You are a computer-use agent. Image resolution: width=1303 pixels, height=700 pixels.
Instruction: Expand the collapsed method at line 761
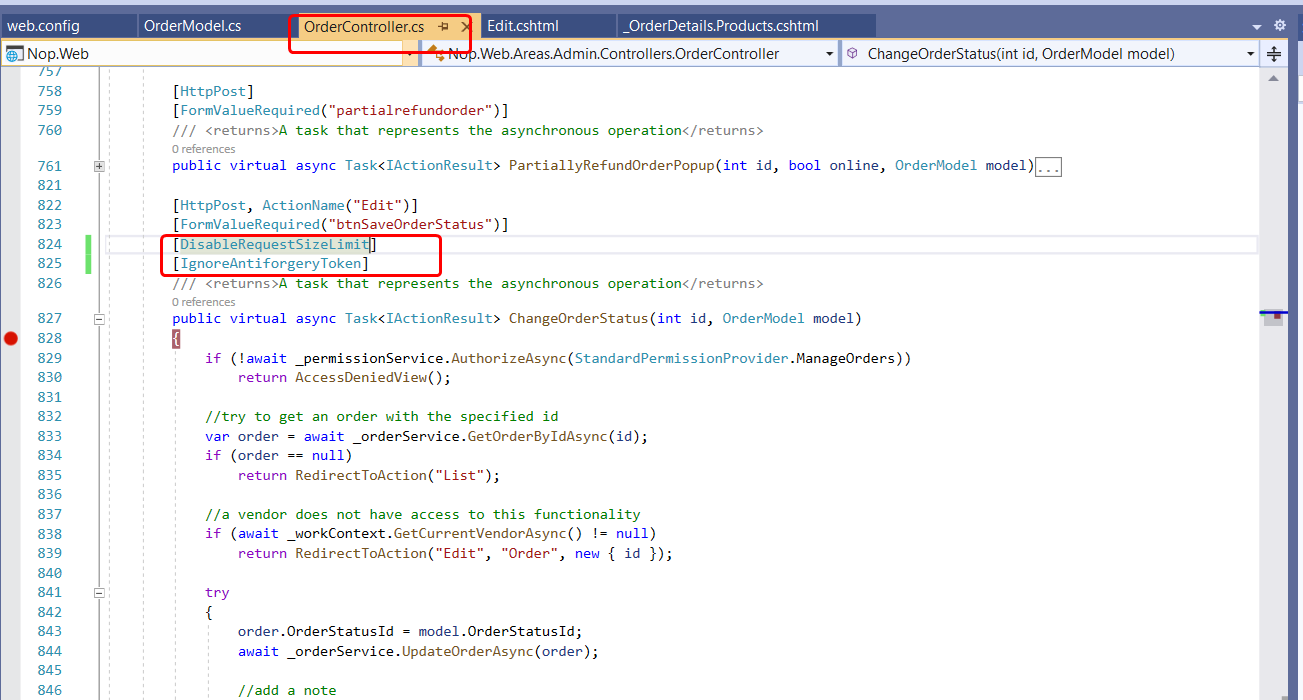(98, 166)
